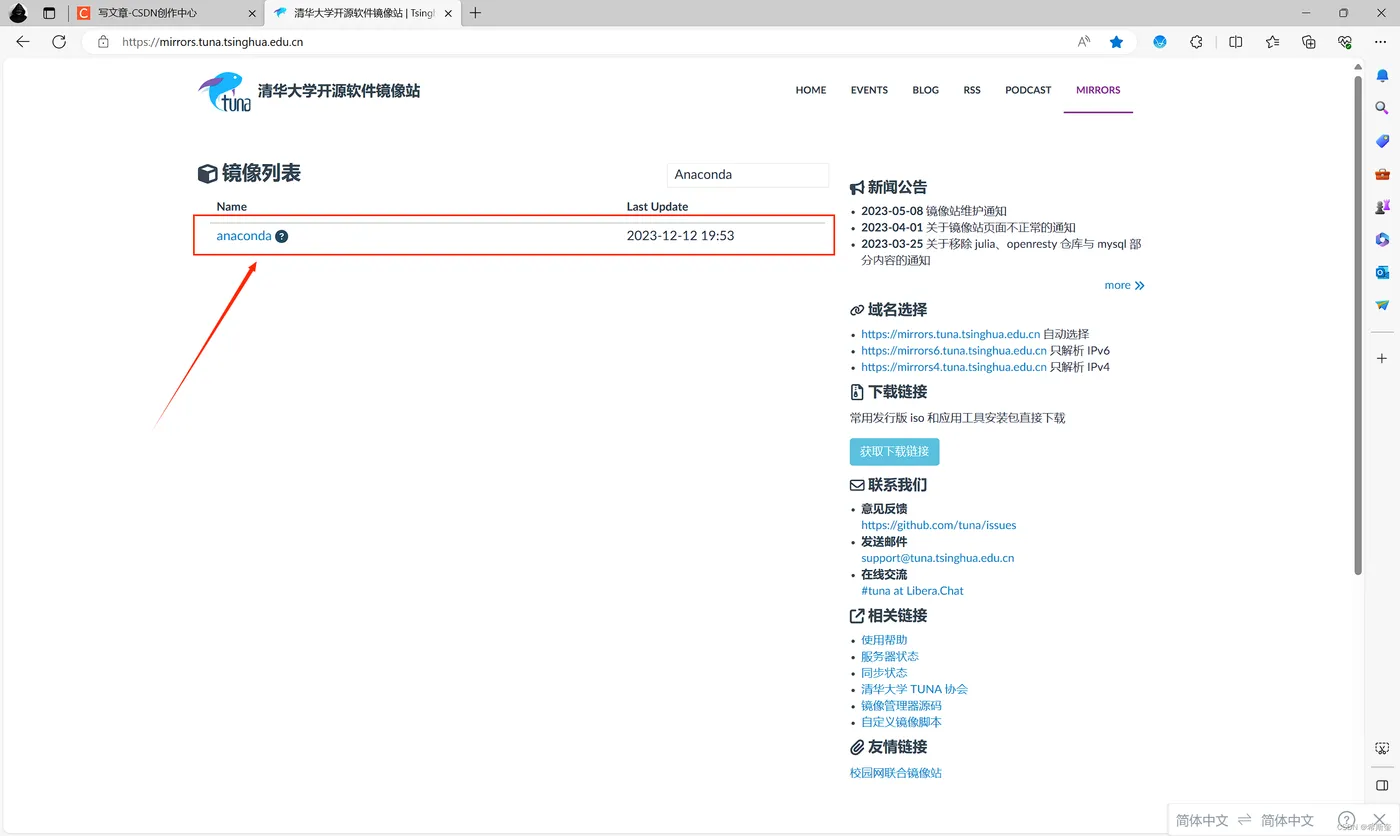Open the 清华大学 TUNA 协会 link
The height and width of the screenshot is (836, 1400).
click(914, 689)
